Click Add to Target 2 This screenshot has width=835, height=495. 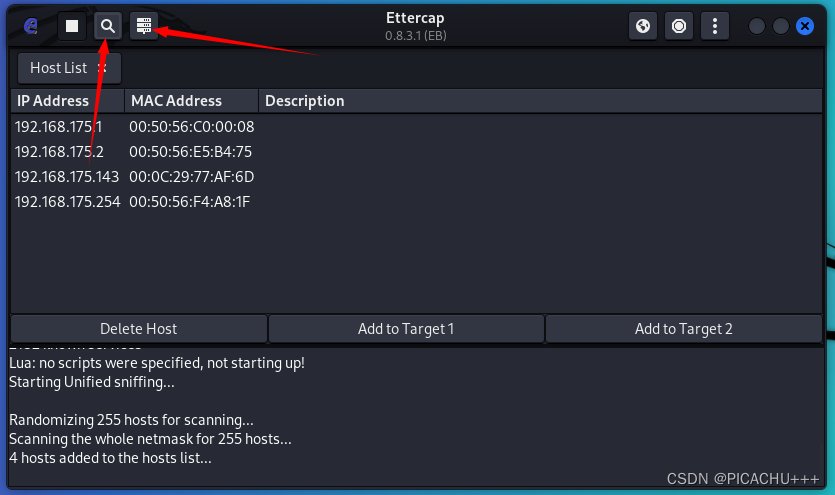point(684,329)
